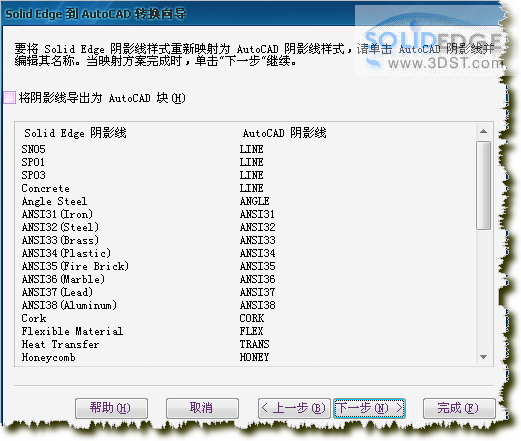The image size is (521, 441).
Task: Edit AutoCAD hatch LINE for SP01
Action: 252,162
